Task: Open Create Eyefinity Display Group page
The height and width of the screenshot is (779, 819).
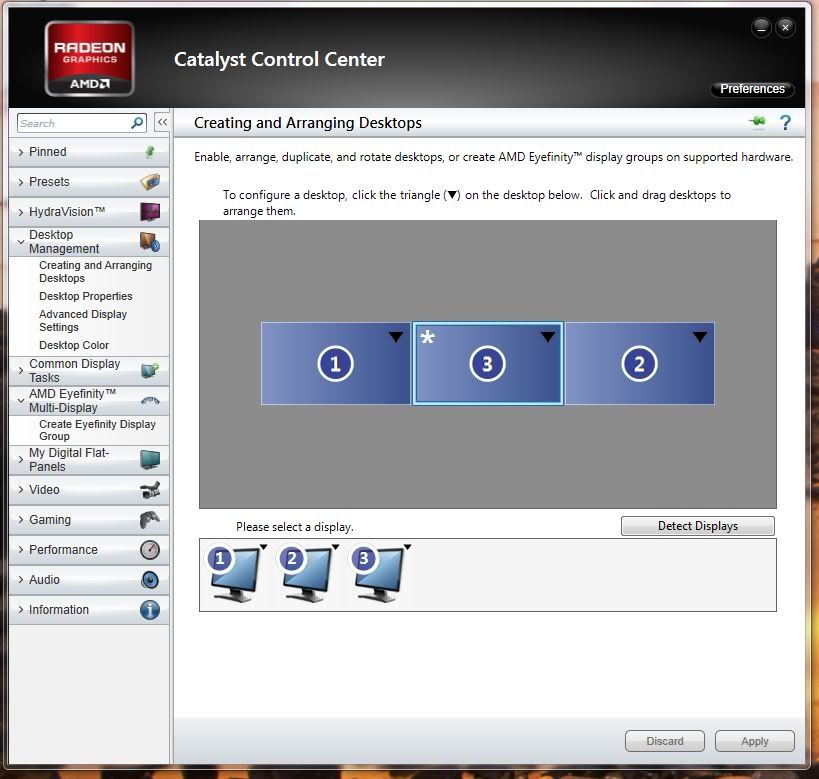Action: coord(97,430)
